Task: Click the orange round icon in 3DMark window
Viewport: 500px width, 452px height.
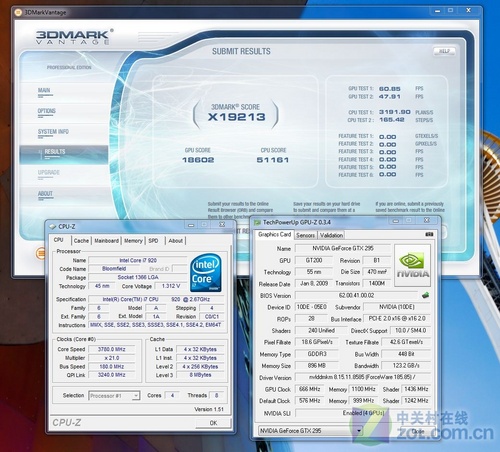Action: click(40, 254)
